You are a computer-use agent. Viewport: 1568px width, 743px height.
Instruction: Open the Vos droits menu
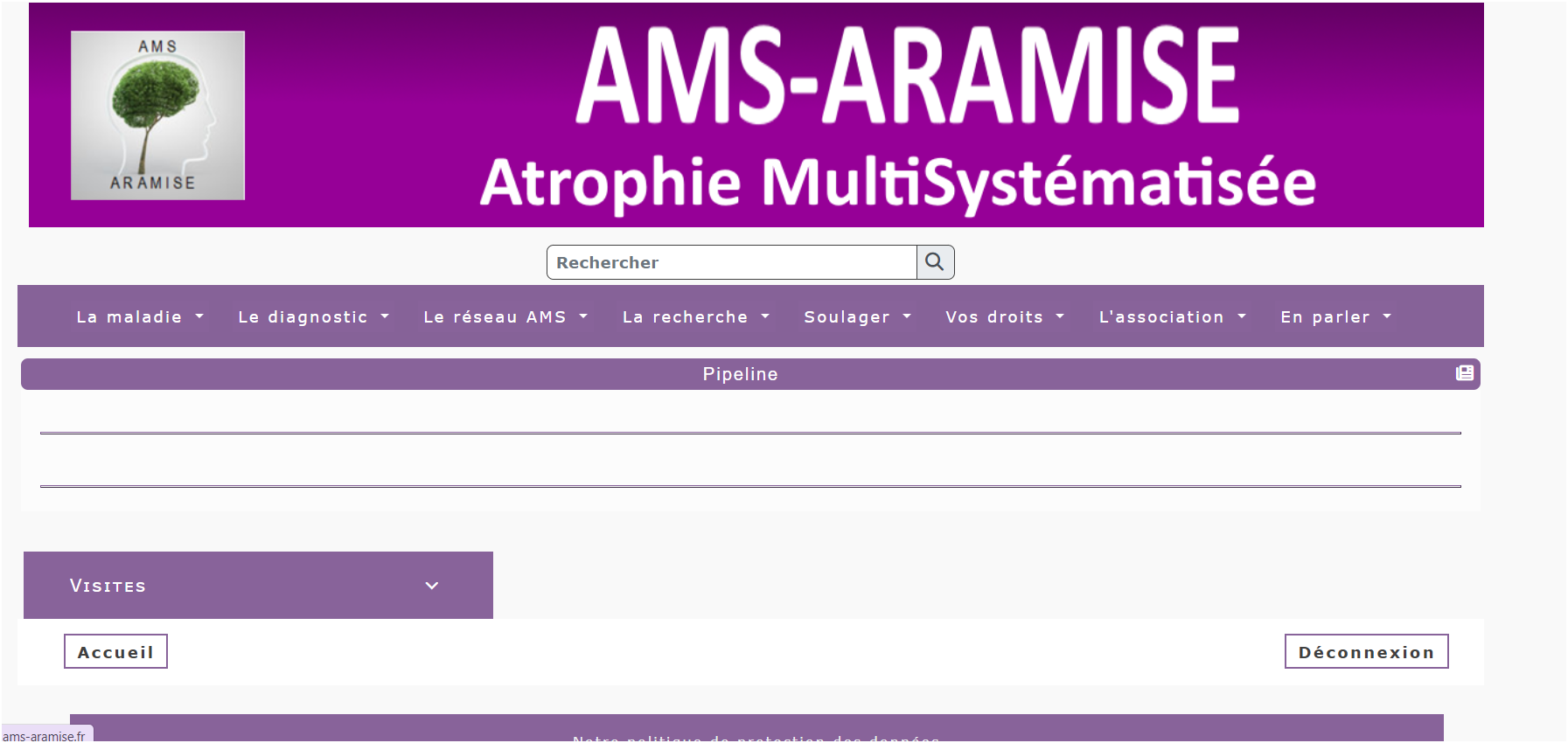[x=1005, y=317]
